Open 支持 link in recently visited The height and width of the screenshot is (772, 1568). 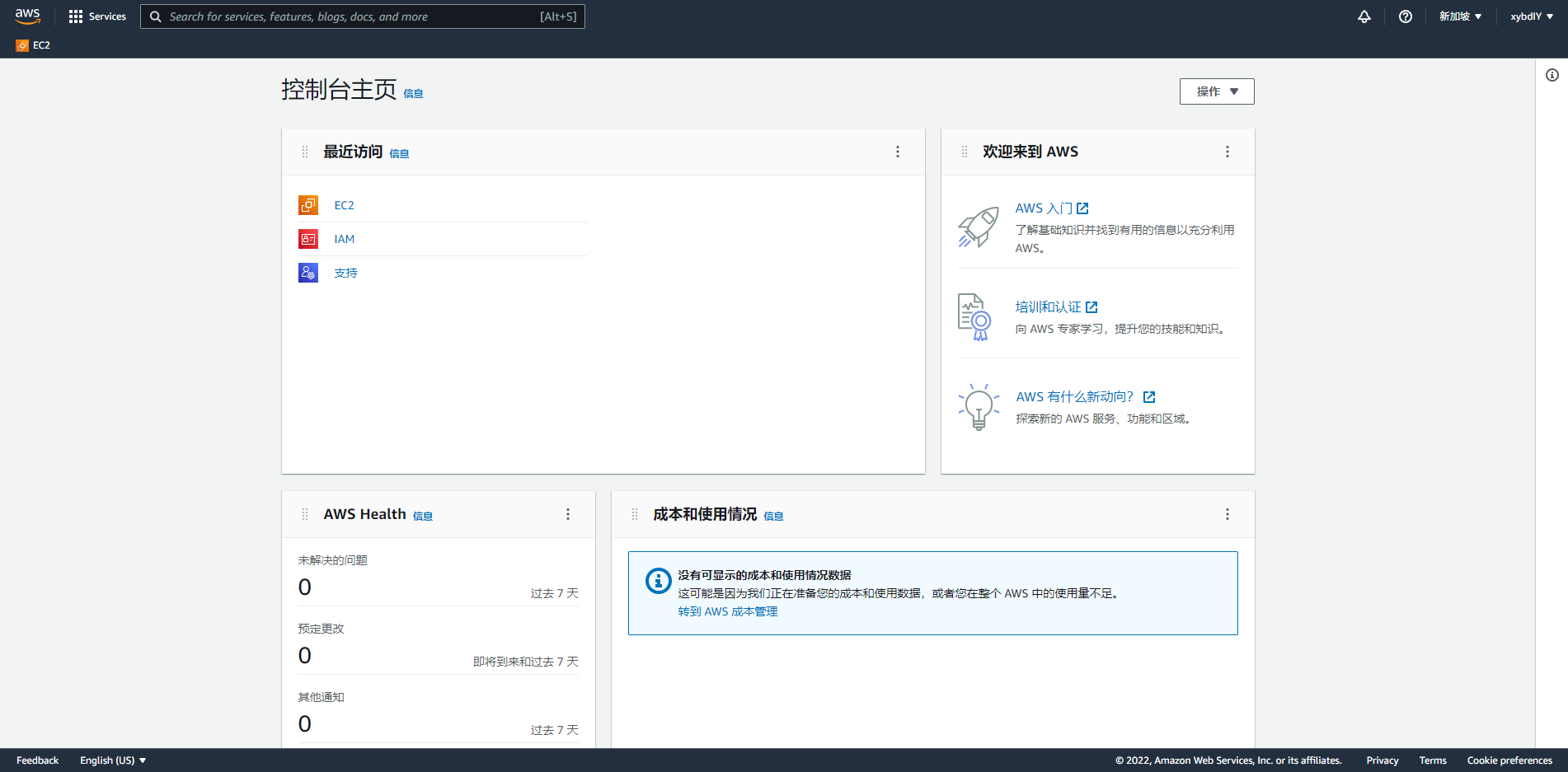345,273
